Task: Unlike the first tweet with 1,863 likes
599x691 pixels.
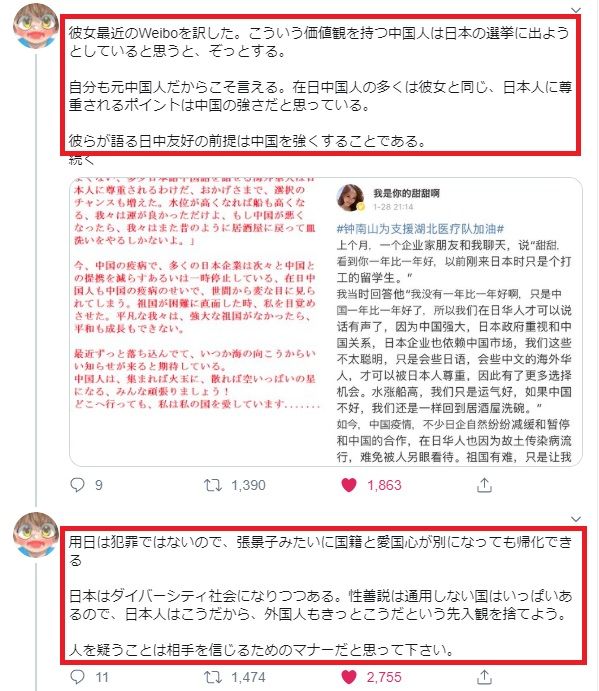Action: (349, 485)
